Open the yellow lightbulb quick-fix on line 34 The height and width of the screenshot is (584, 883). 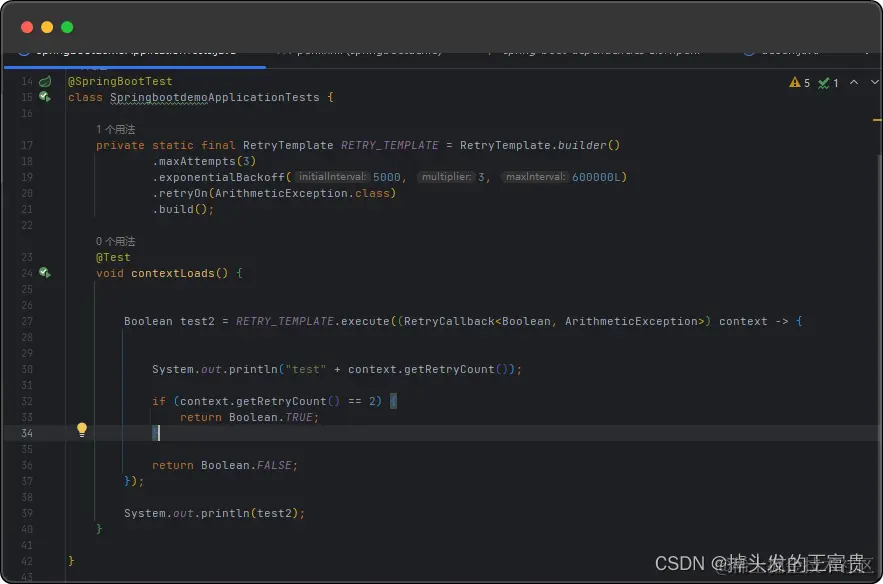[x=82, y=430]
